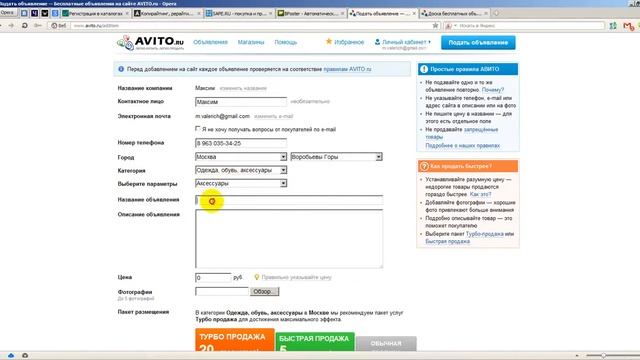Close the 'Регистрация в каталогах' tab
The width and height of the screenshot is (640, 360).
coord(127,13)
